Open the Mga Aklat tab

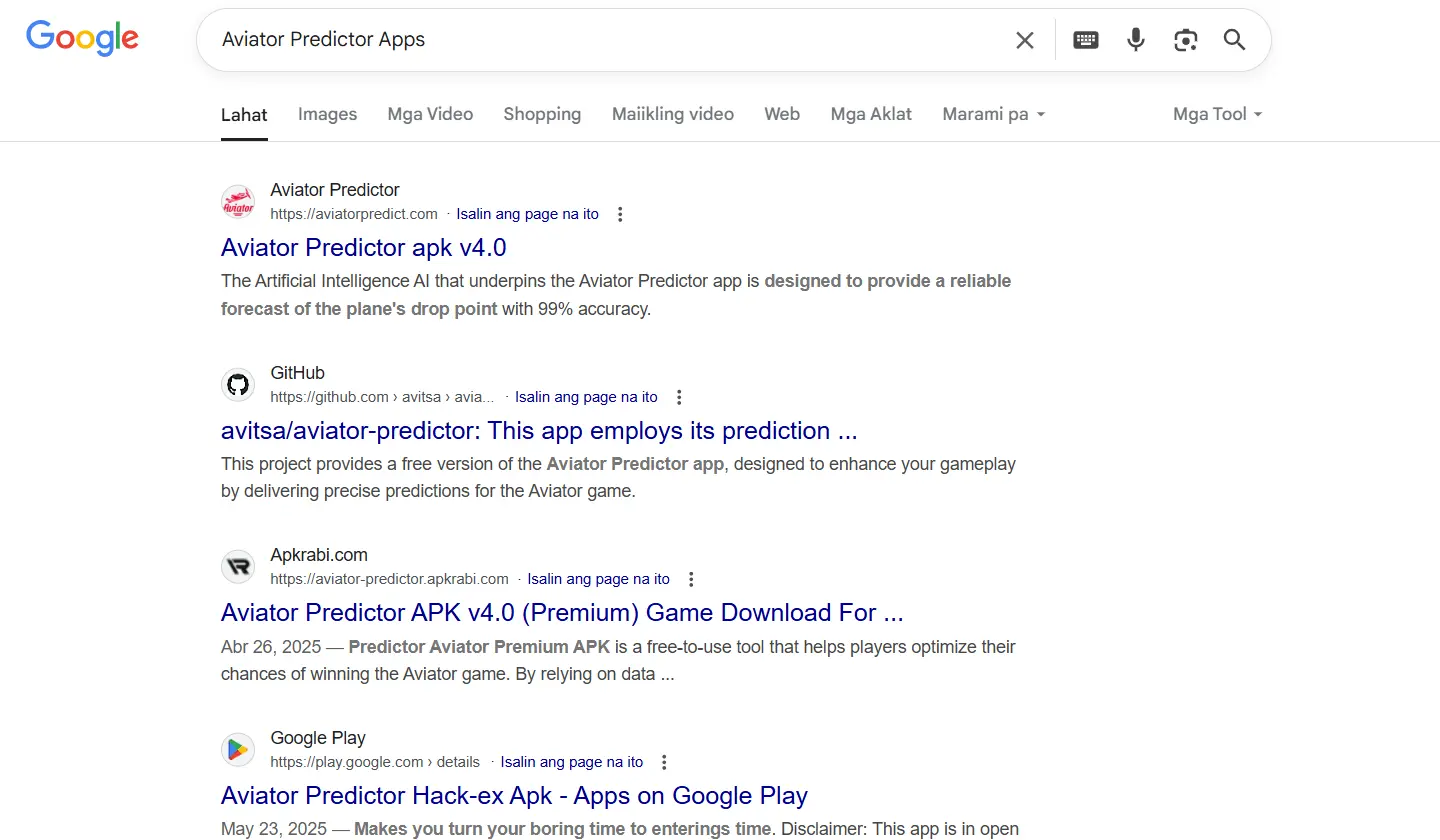(x=871, y=114)
